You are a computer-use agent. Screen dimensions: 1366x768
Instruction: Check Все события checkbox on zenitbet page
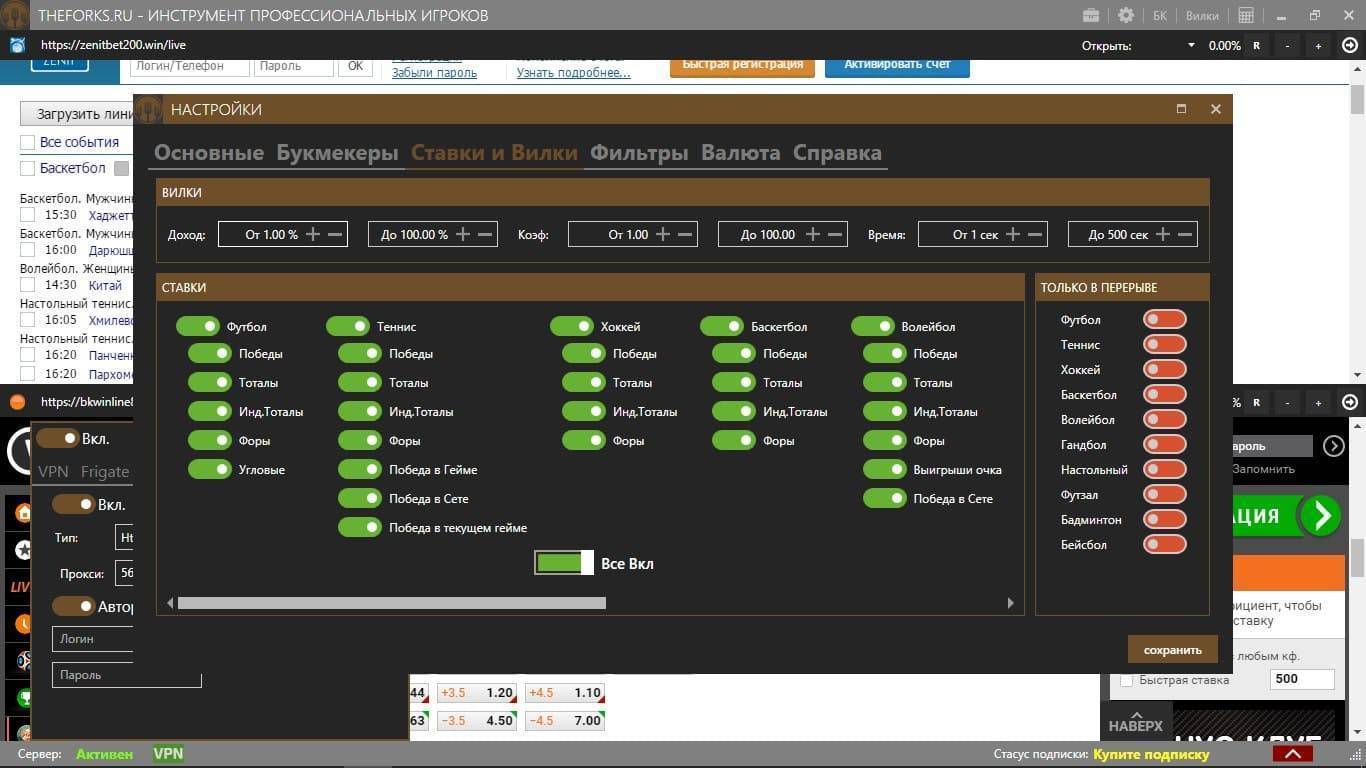click(28, 142)
